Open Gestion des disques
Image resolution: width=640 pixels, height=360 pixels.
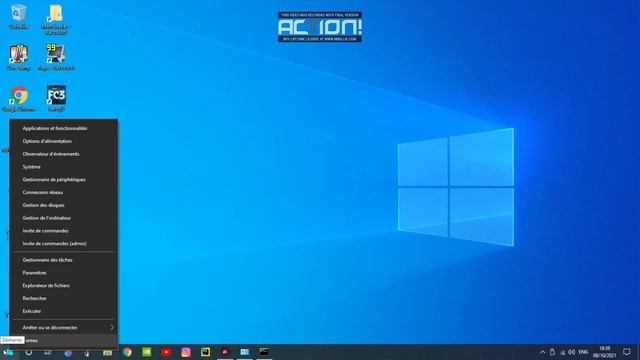click(x=64, y=205)
